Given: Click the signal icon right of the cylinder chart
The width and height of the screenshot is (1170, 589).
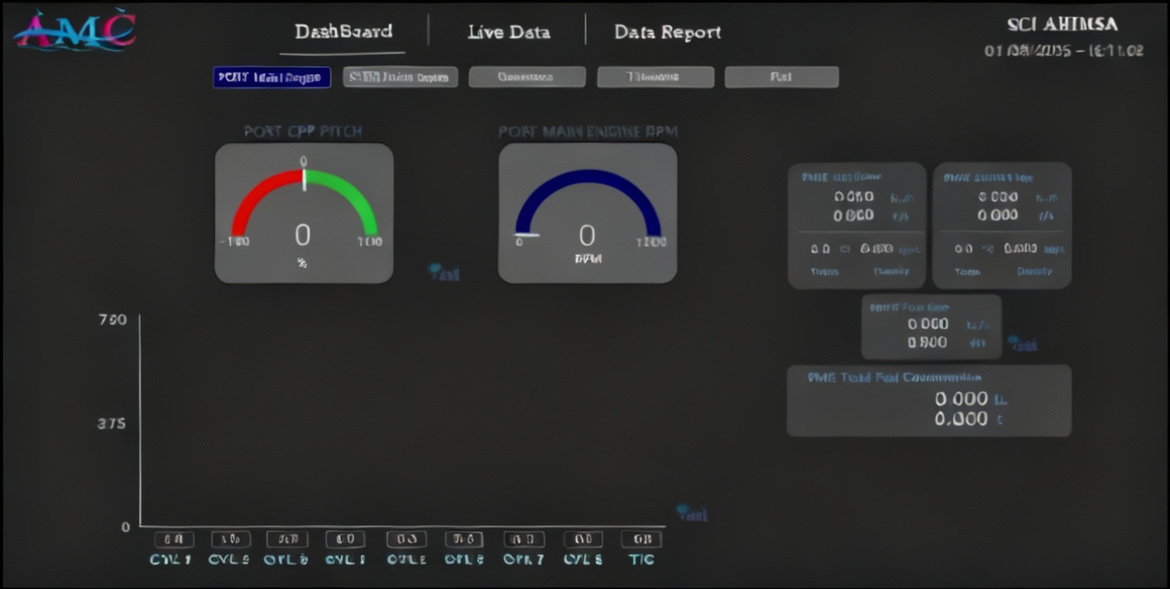Looking at the screenshot, I should tap(691, 514).
